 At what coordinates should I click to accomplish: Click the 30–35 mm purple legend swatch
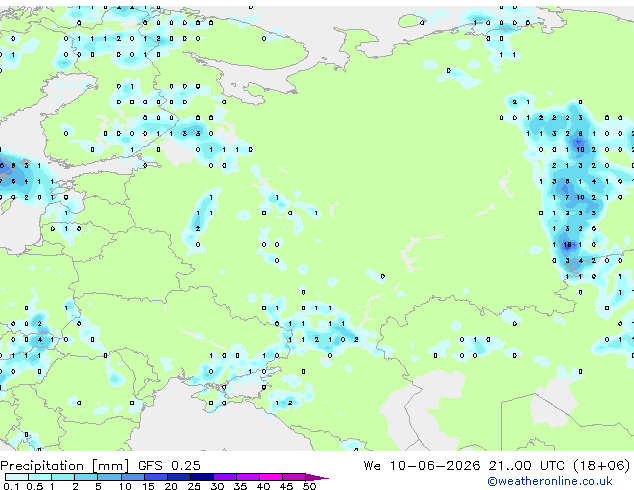(225, 477)
